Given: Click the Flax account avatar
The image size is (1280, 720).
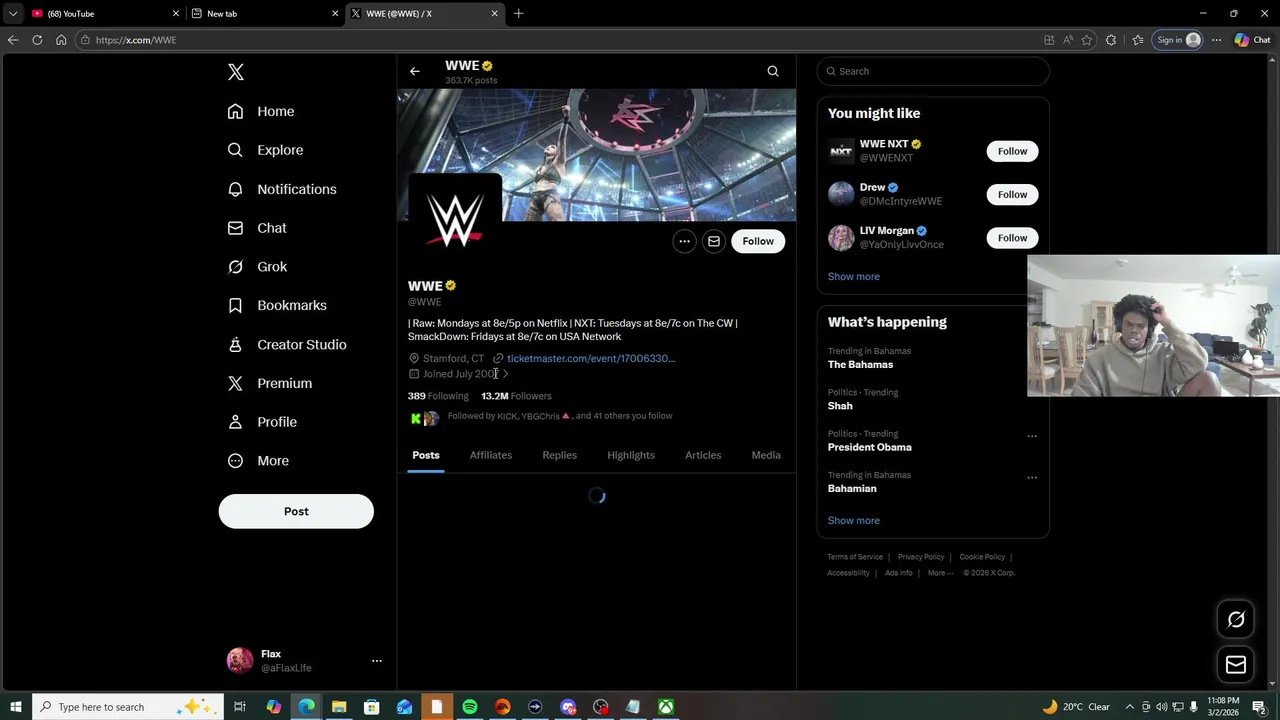Looking at the screenshot, I should [x=240, y=661].
